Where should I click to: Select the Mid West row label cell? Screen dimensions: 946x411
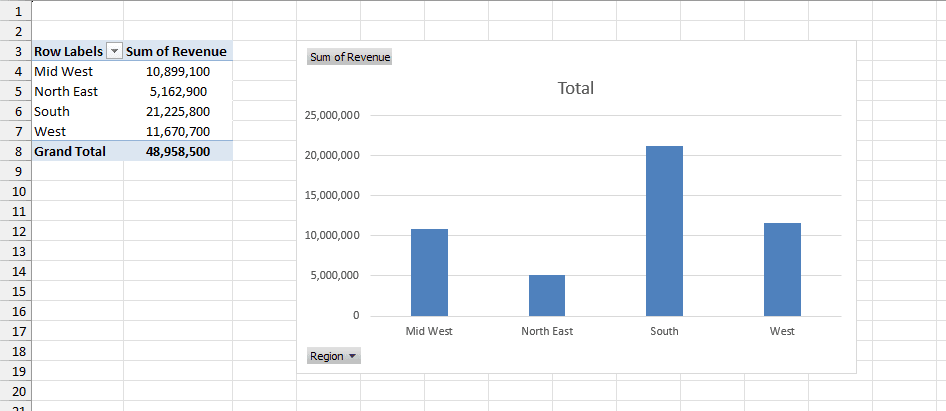tap(77, 71)
